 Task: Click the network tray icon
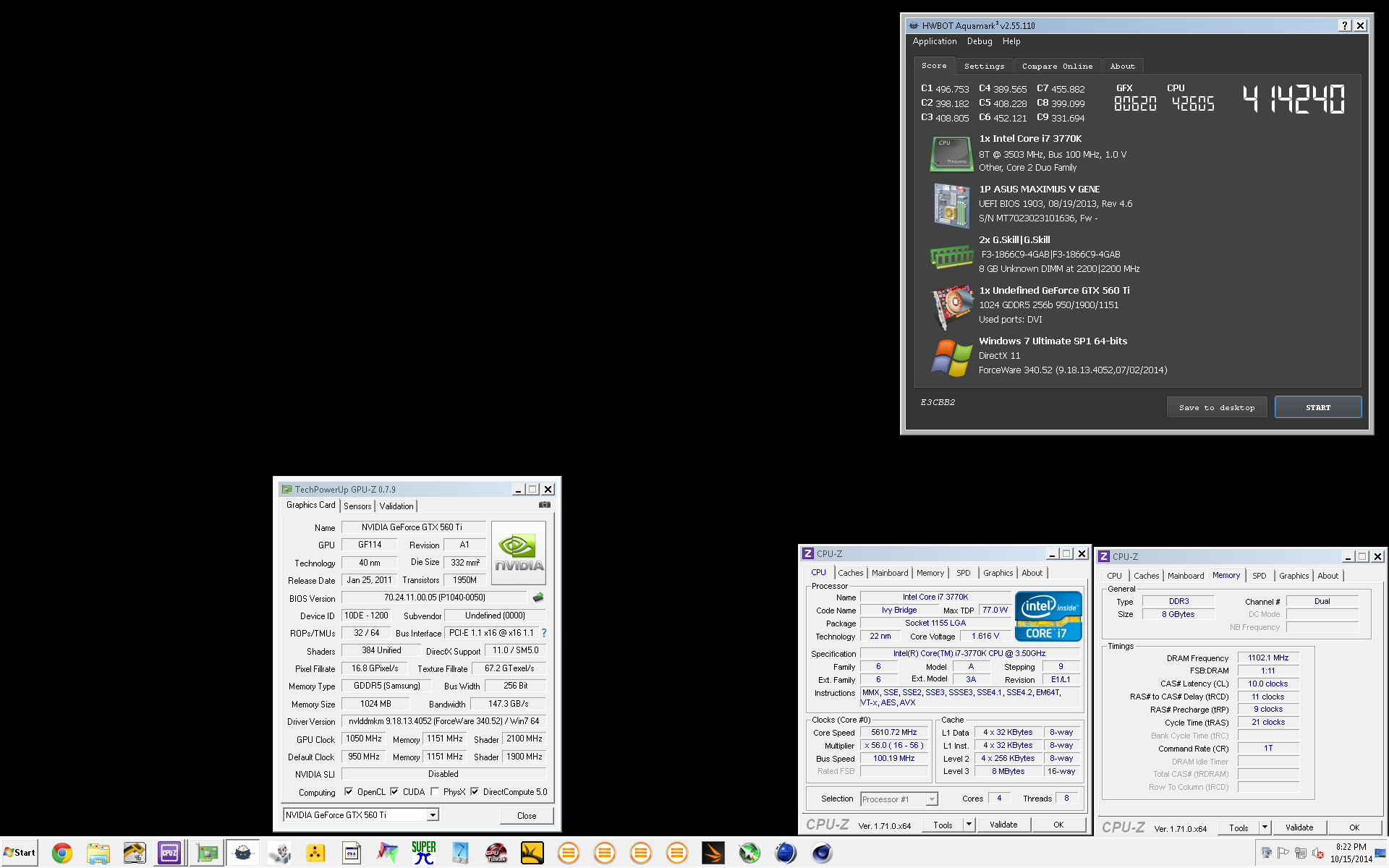click(1300, 853)
